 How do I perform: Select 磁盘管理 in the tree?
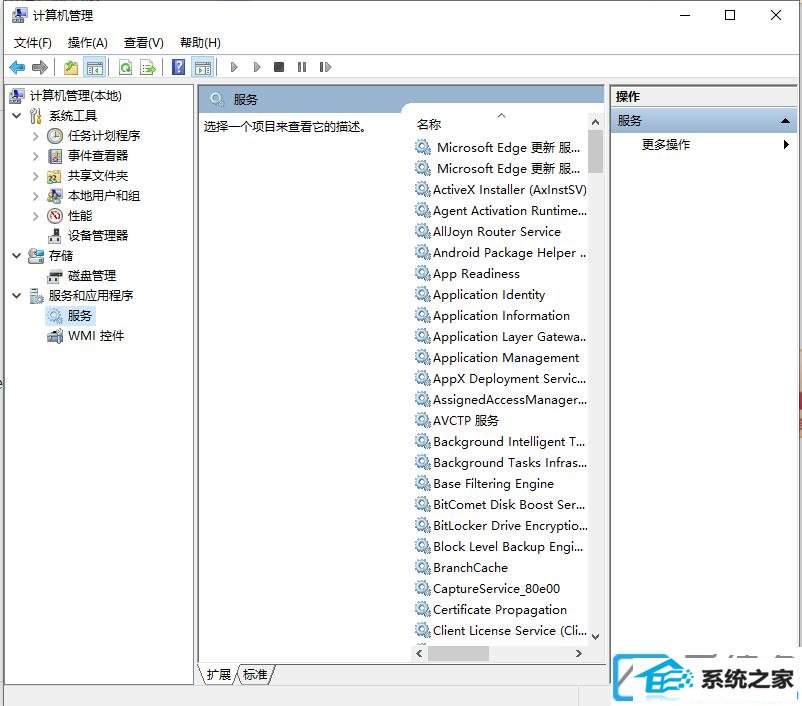(92, 276)
